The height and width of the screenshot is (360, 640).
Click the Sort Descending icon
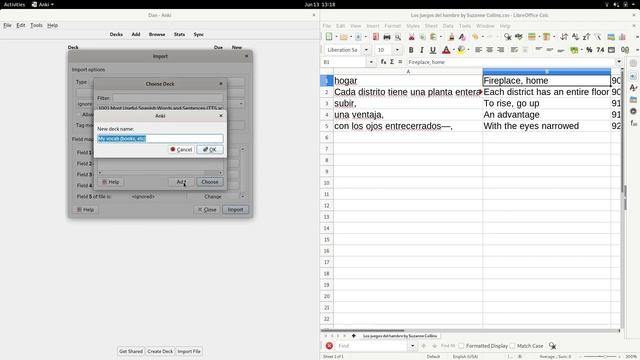586,37
